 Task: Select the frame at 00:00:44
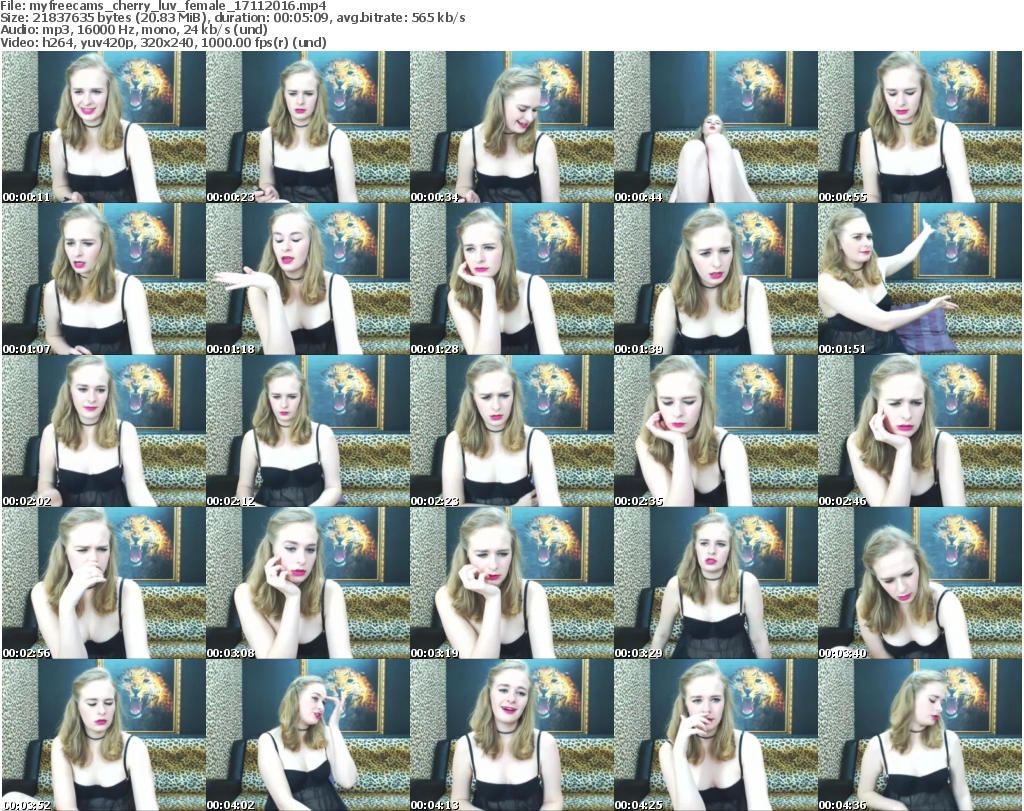point(716,127)
